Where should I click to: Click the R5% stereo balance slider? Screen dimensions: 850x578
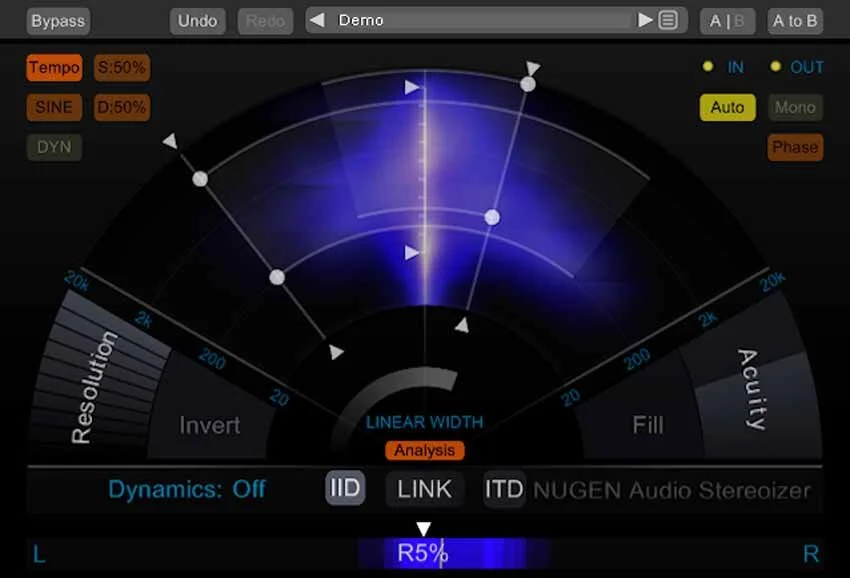click(x=424, y=551)
